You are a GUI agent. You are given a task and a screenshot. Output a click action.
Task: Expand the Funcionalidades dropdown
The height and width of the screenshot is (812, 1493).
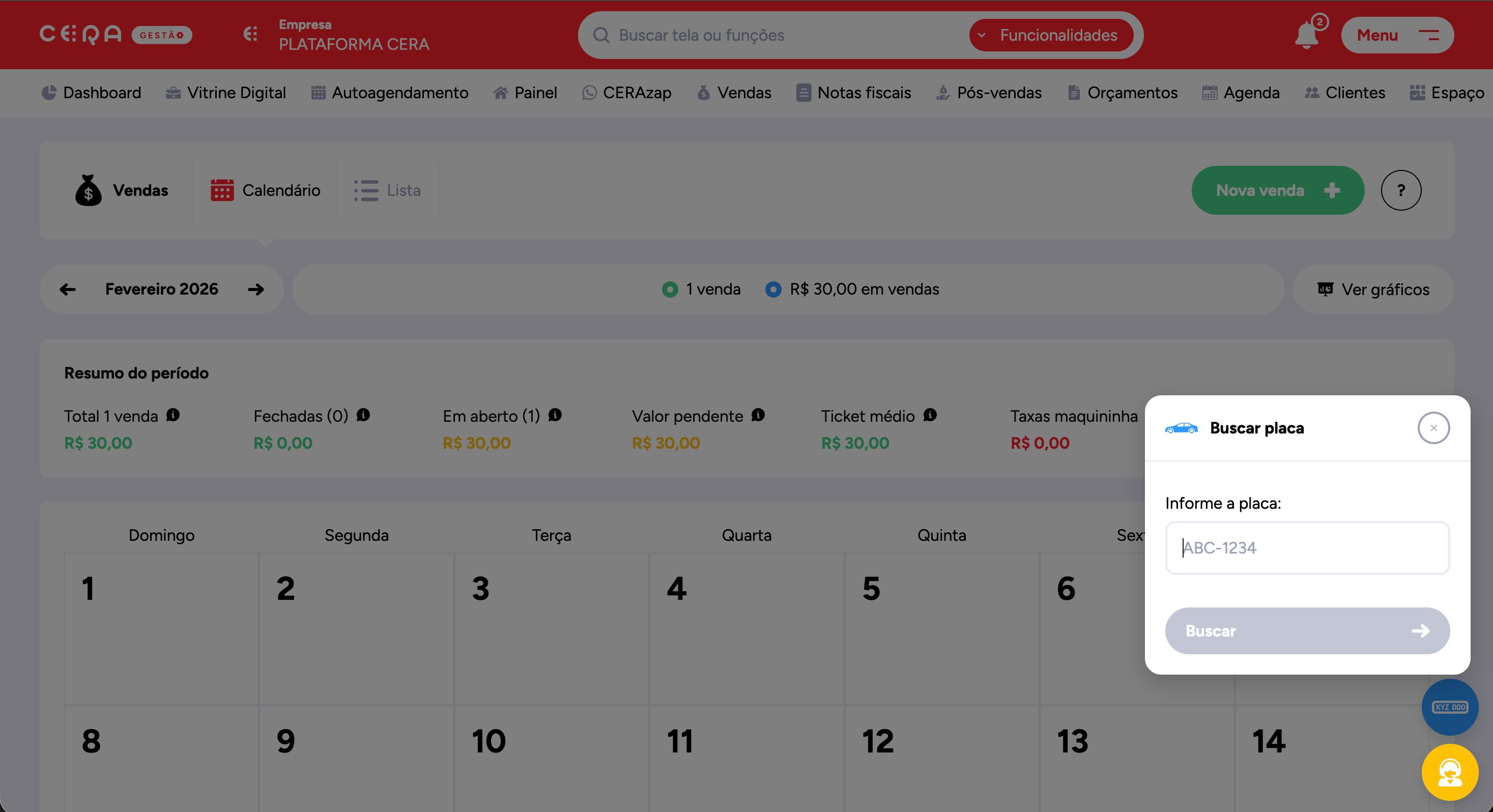1051,35
